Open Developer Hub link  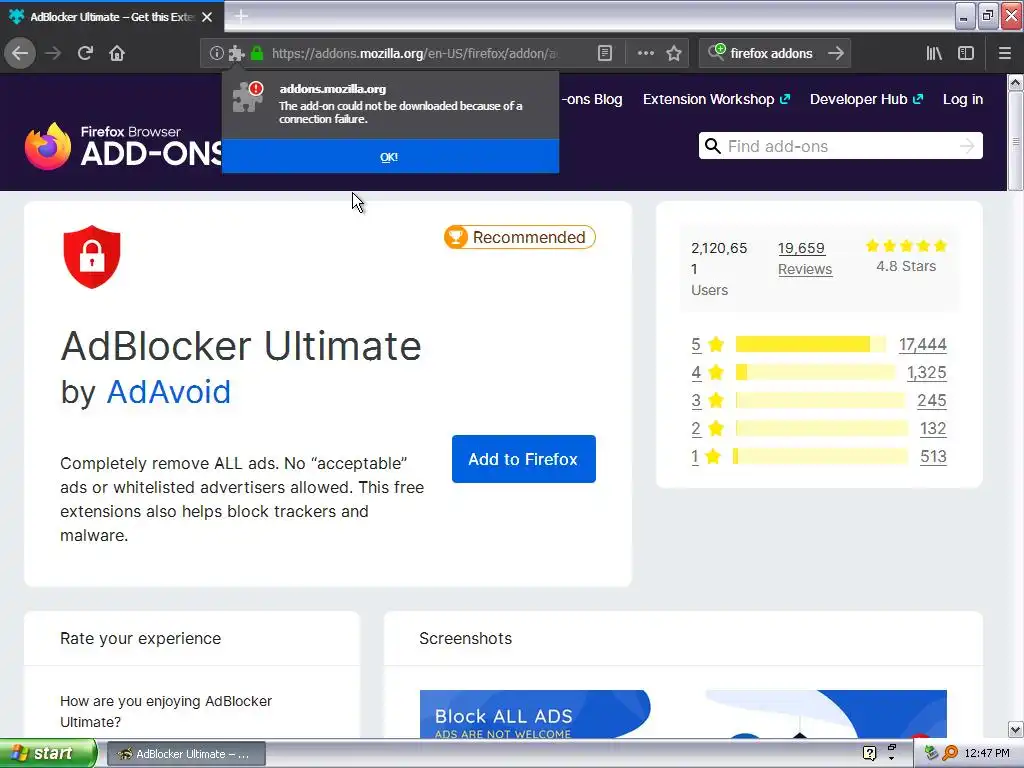pos(866,99)
